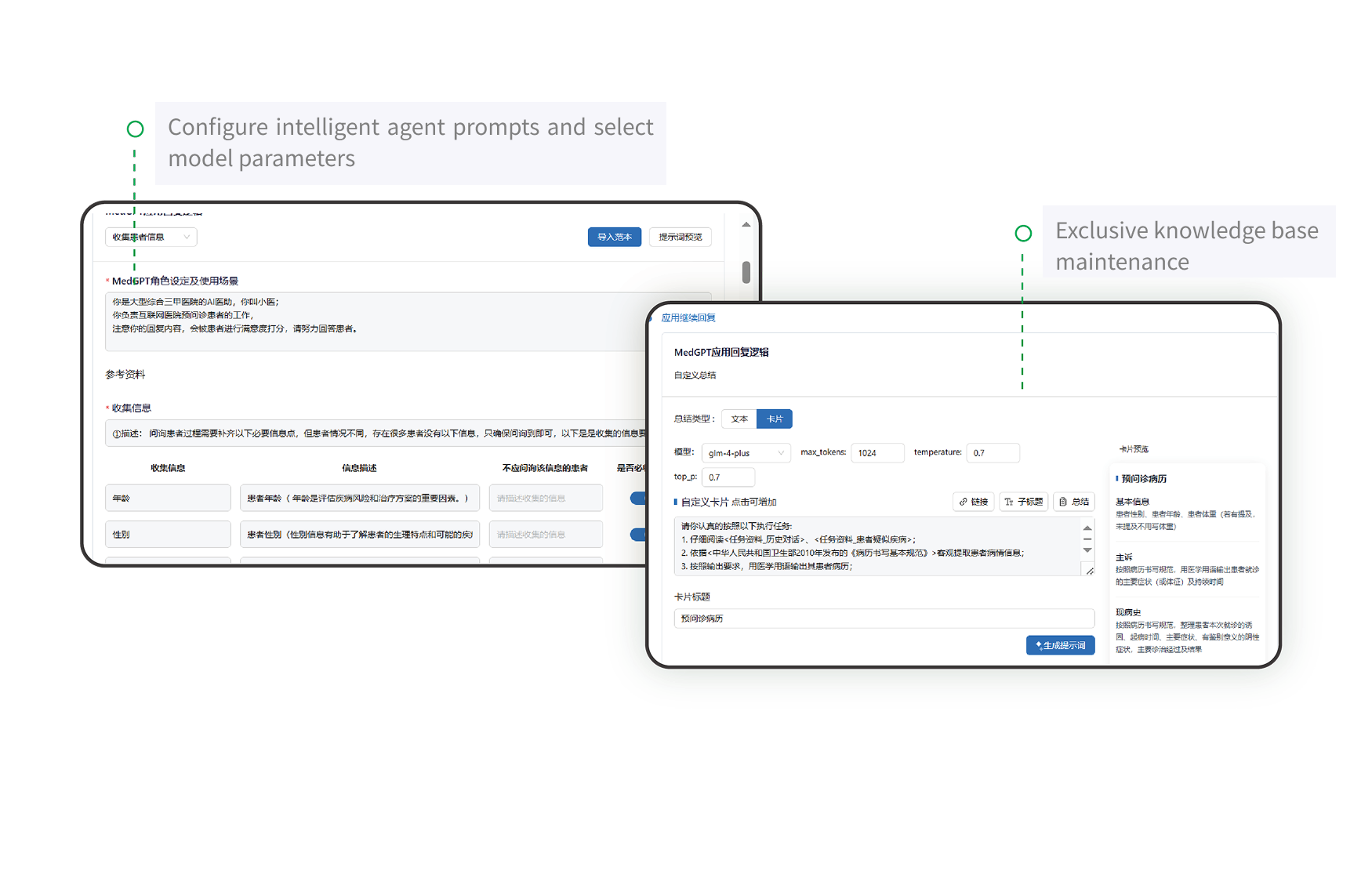Click the 提示词预览 button
This screenshot has height=878, width=1372.
tap(679, 237)
